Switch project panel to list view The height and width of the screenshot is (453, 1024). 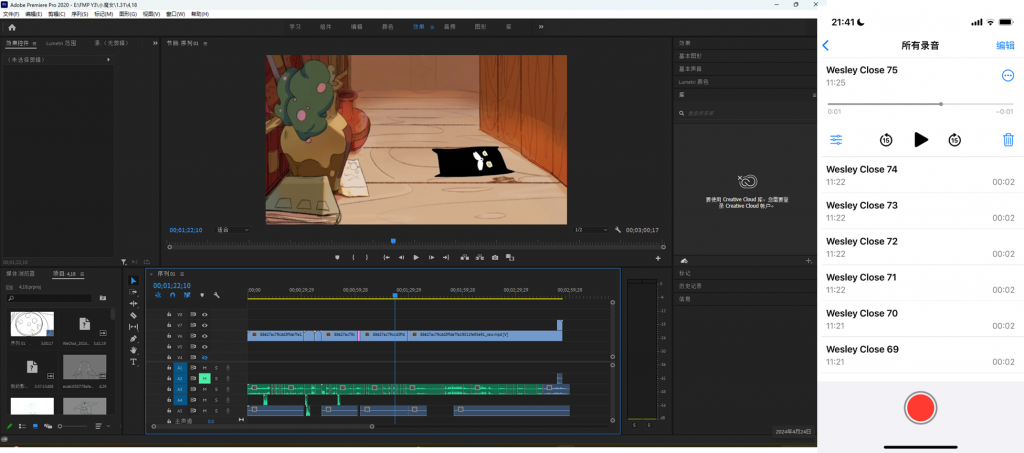pyautogui.click(x=22, y=426)
